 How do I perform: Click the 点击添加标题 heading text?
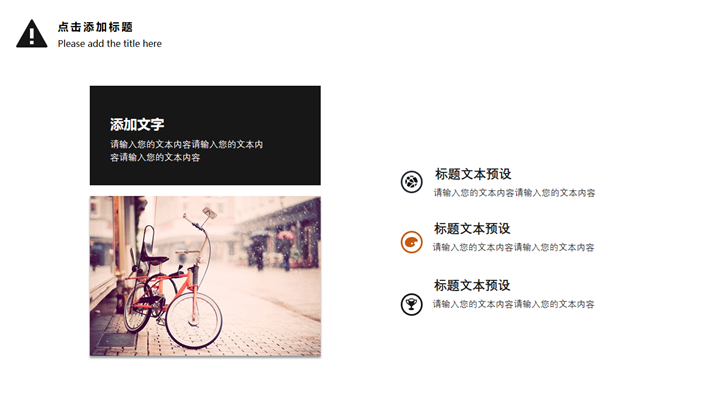coord(95,27)
